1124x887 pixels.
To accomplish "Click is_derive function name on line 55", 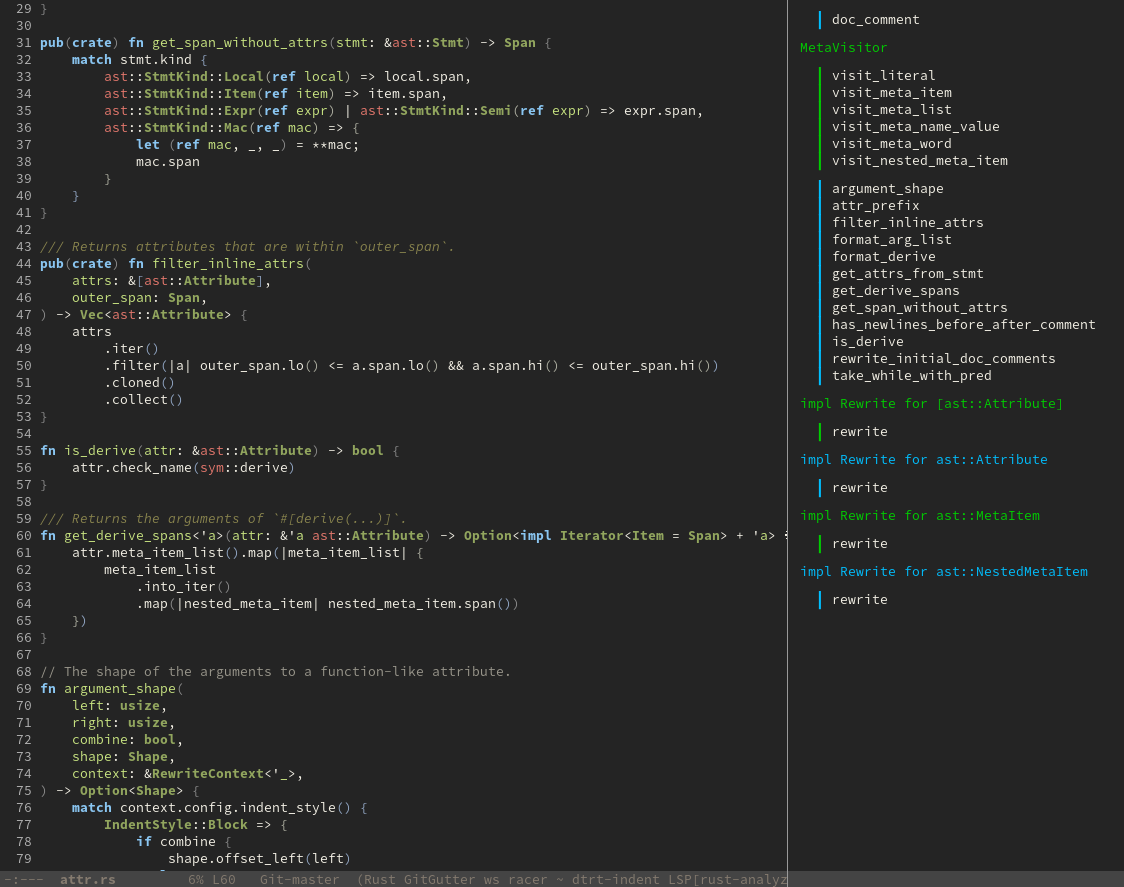I will 100,450.
